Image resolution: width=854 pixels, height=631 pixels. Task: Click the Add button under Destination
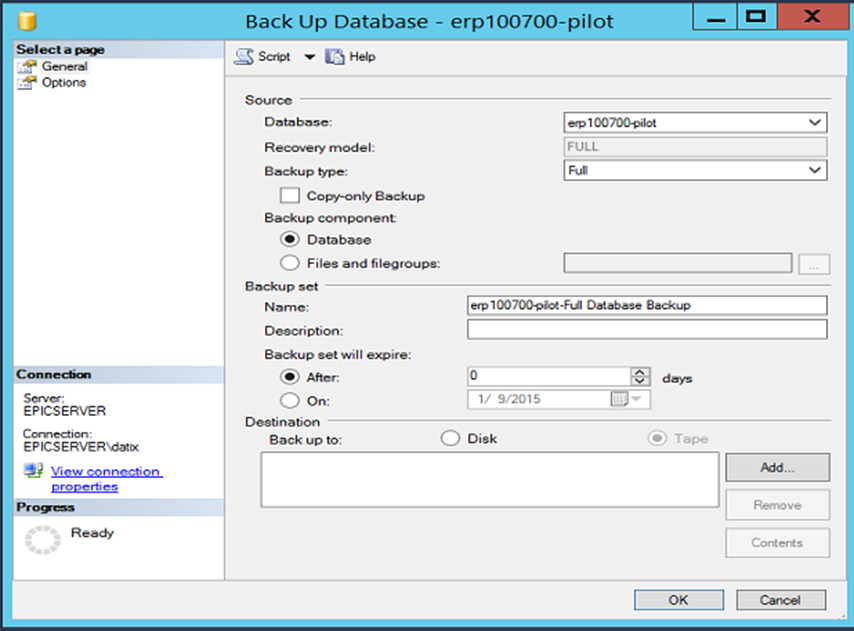778,467
